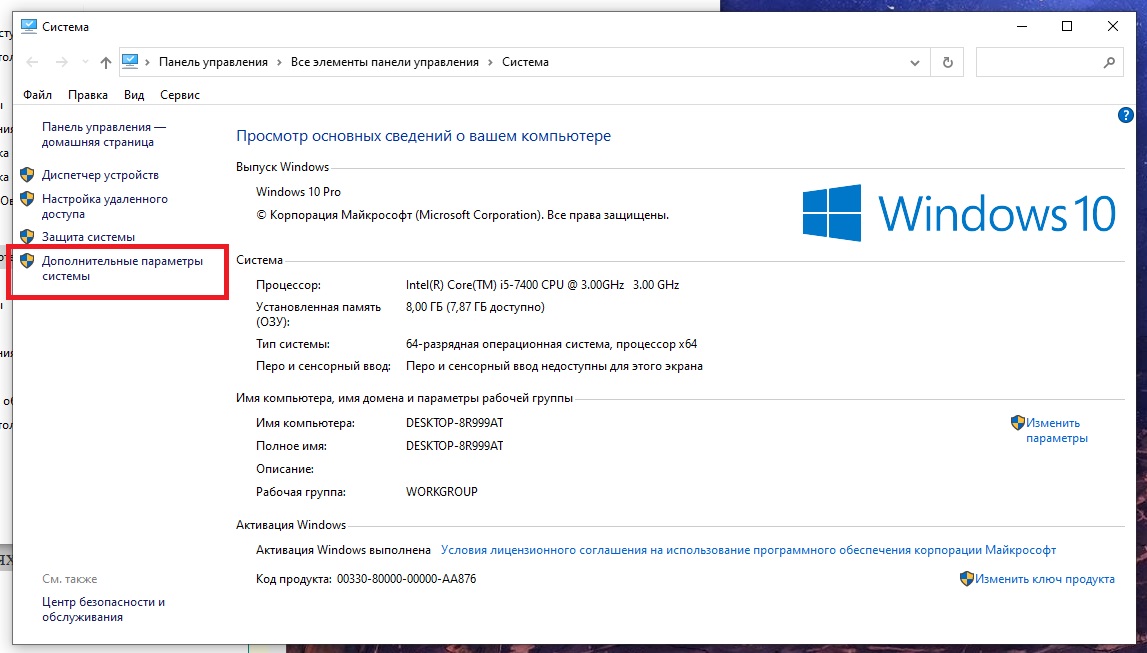Click Изменить ключ продукта link
The width and height of the screenshot is (1147, 653).
pos(1044,579)
